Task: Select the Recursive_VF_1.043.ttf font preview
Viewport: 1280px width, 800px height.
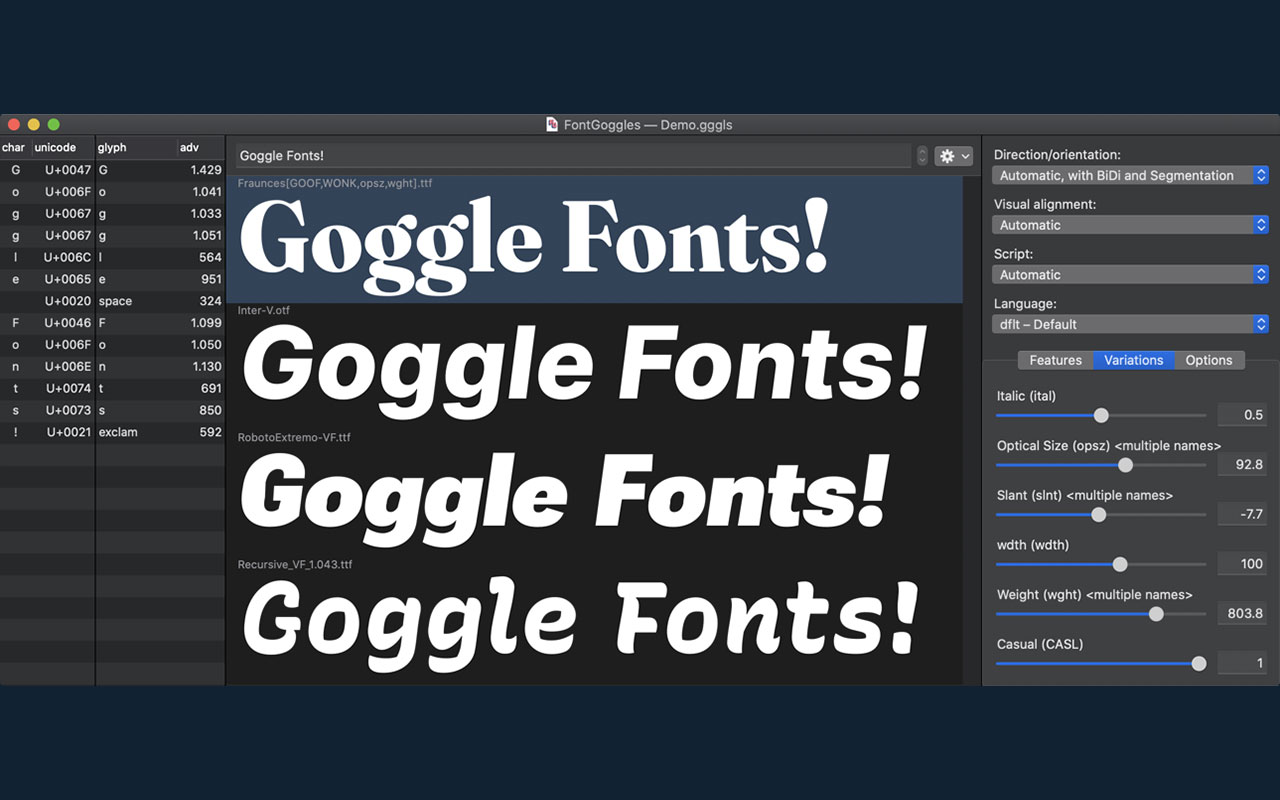Action: tap(595, 621)
